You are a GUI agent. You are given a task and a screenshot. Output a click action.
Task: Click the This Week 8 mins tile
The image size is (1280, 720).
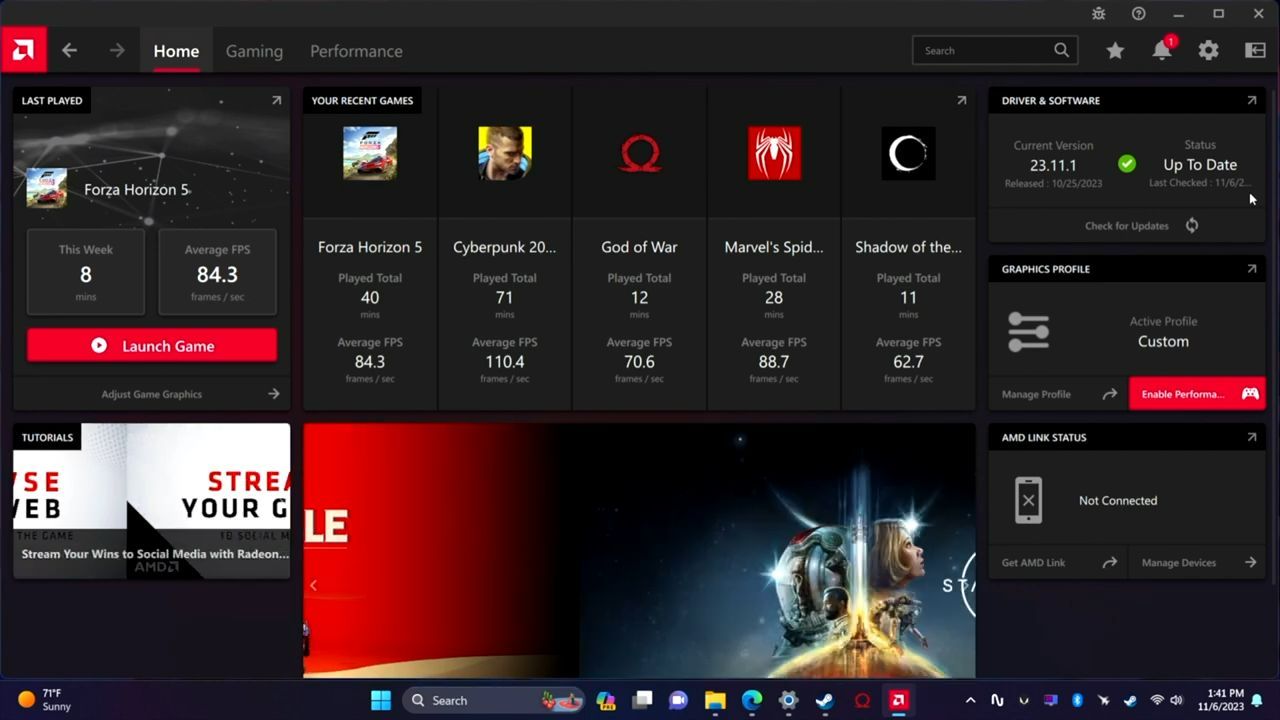click(x=86, y=272)
